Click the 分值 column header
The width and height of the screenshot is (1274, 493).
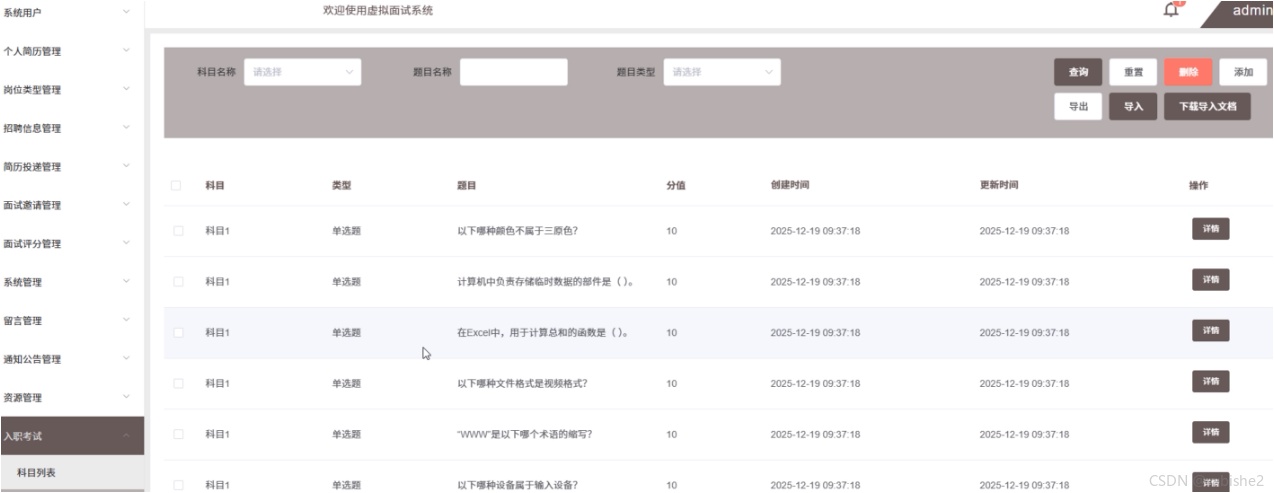(x=675, y=185)
